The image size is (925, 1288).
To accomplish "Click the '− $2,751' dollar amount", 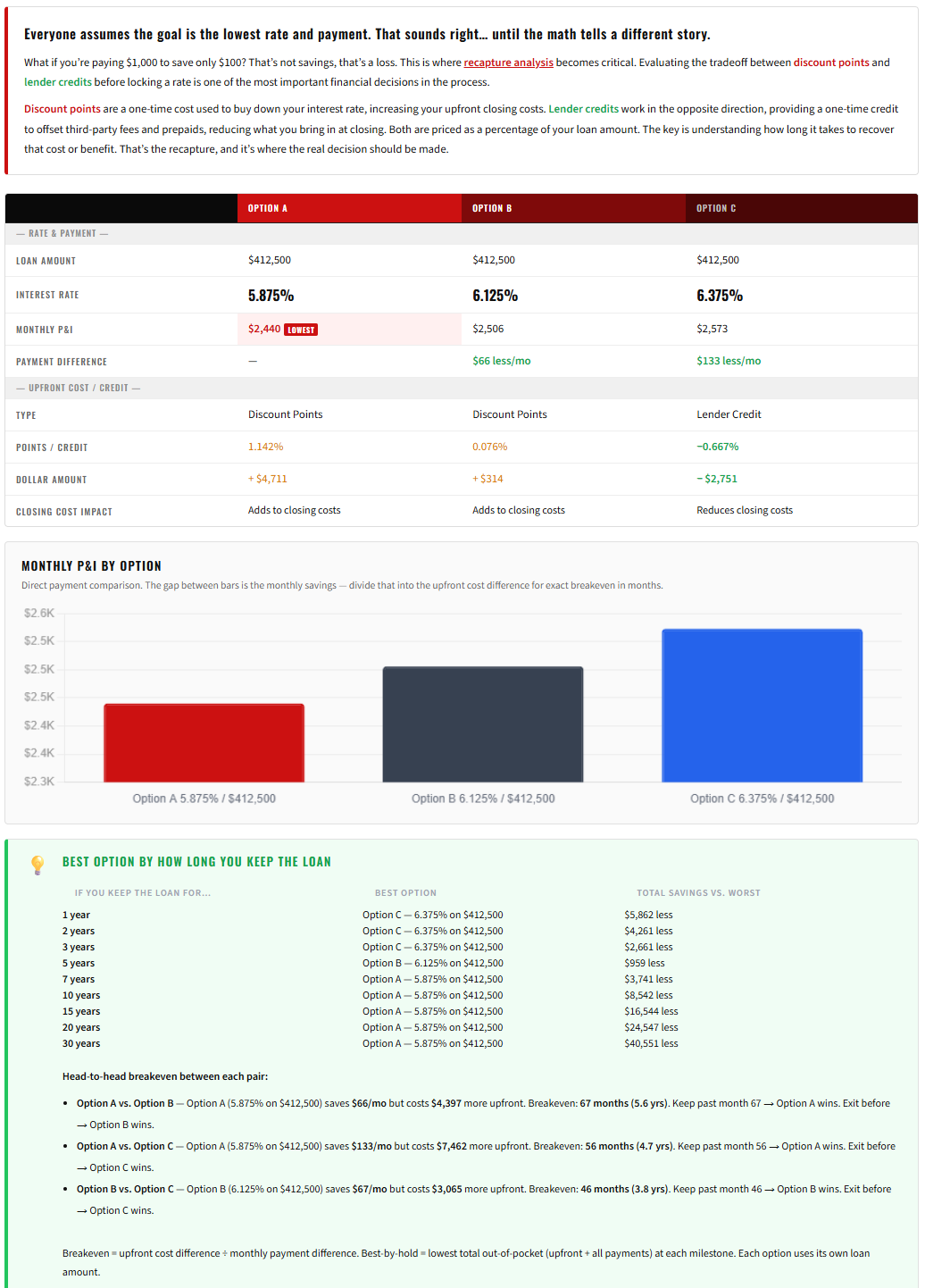I will [717, 479].
